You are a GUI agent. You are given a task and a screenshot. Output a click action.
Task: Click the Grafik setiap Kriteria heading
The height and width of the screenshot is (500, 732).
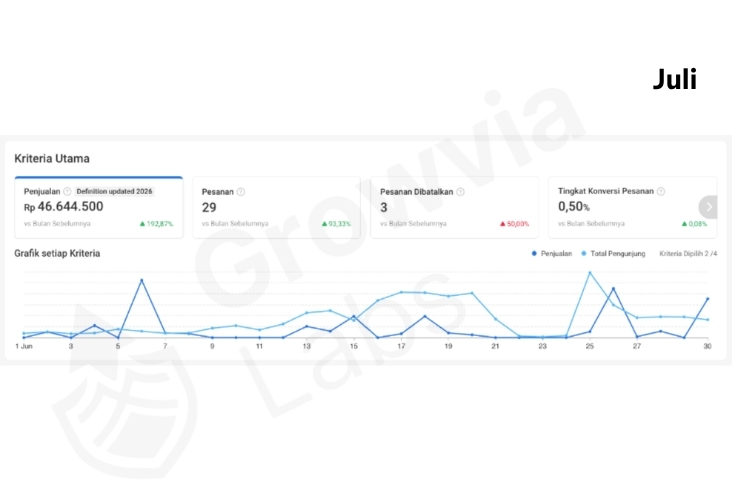point(57,254)
